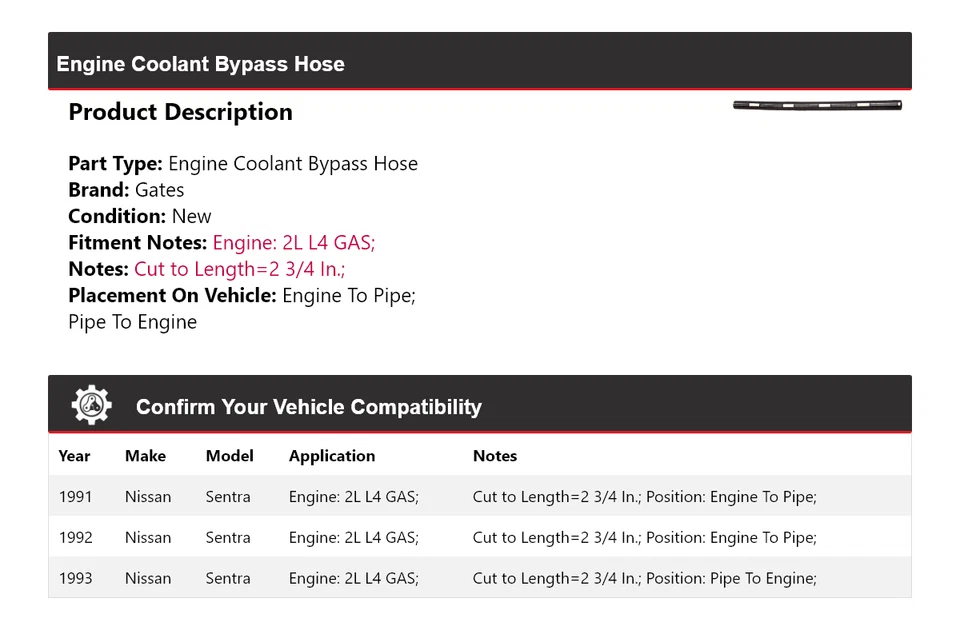Click the Application column header
Viewport: 960px width, 630px height.
click(332, 456)
